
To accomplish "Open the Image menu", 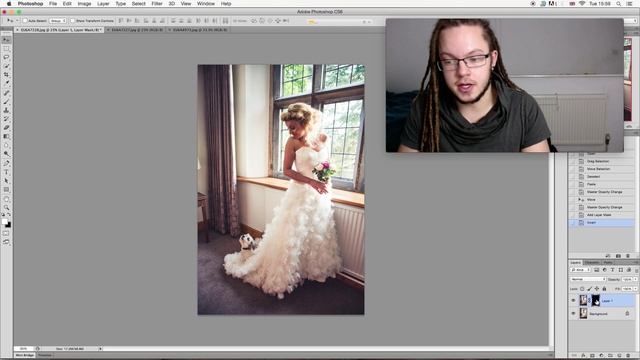I will point(84,3).
